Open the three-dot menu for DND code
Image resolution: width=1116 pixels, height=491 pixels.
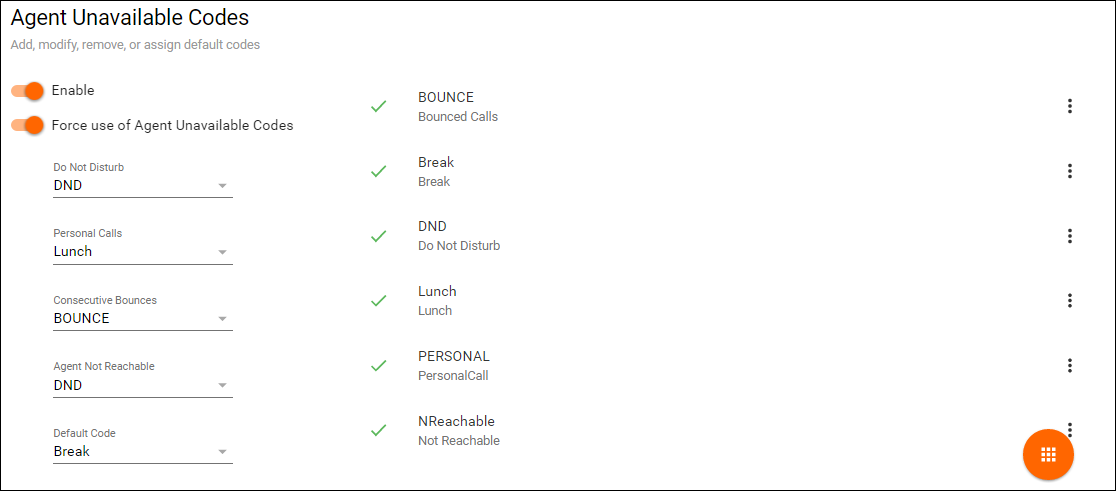(1069, 236)
